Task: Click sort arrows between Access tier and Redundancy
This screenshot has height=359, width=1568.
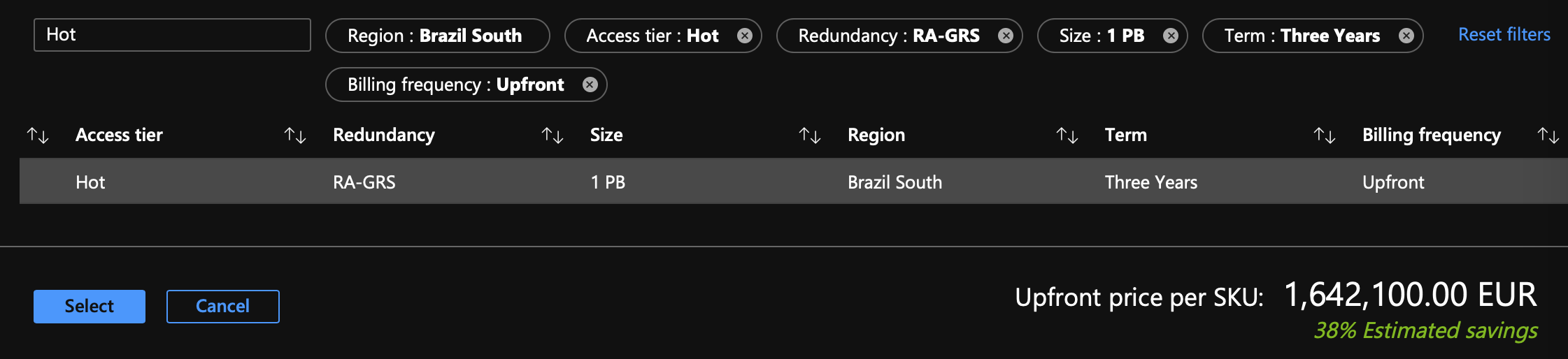Action: [295, 135]
